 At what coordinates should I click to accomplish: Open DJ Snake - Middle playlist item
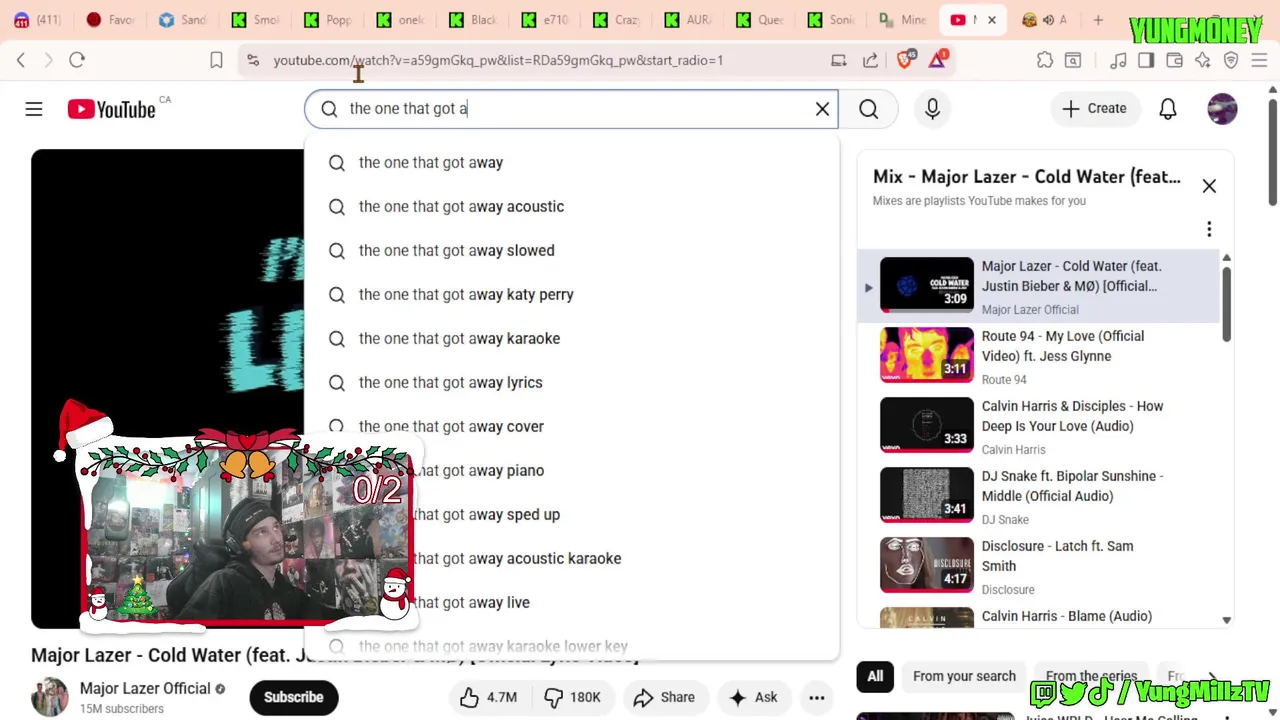[1040, 496]
